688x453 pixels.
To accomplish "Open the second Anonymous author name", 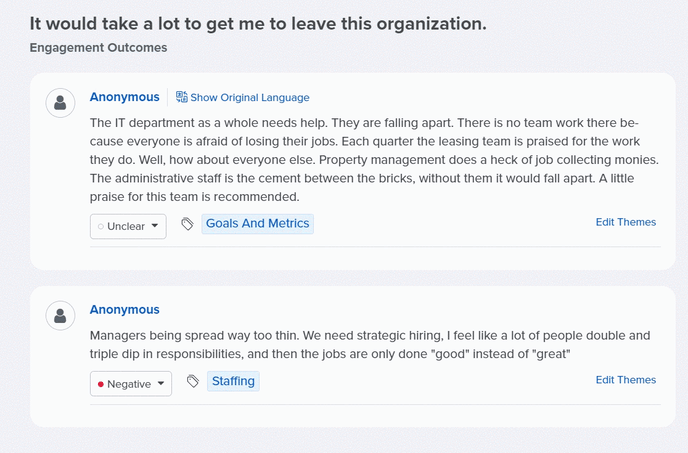I will click(125, 309).
